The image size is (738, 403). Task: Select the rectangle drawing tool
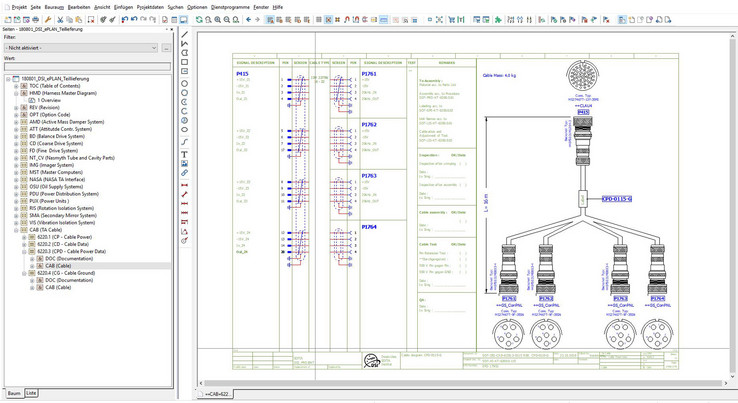tap(185, 62)
